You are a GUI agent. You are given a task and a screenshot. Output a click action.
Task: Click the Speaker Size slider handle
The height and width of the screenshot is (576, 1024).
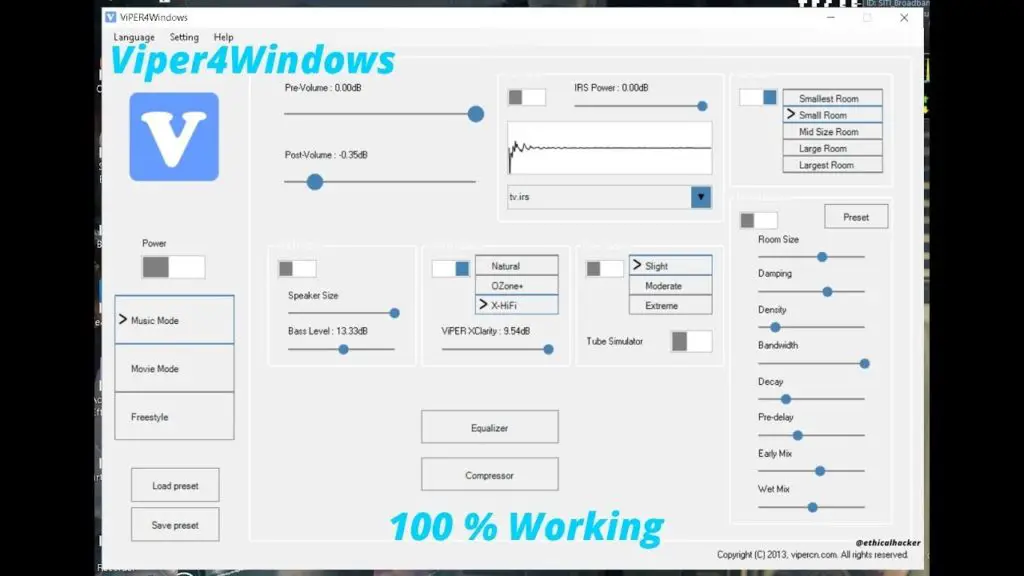pyautogui.click(x=394, y=313)
